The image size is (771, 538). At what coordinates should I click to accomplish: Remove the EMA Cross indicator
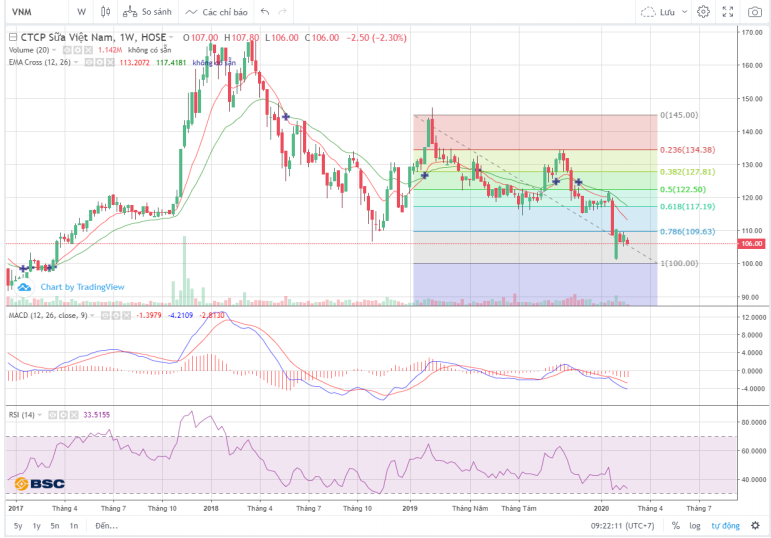(x=110, y=62)
